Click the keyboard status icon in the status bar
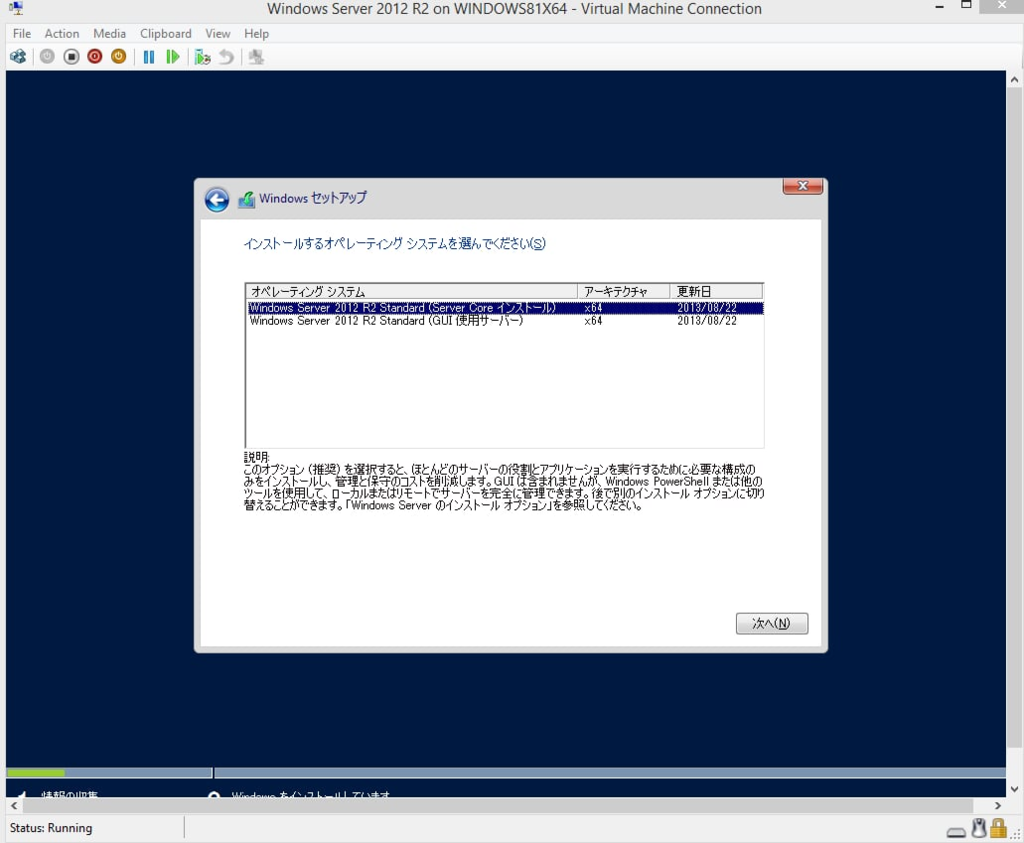Viewport: 1024px width, 843px height. coord(956,832)
